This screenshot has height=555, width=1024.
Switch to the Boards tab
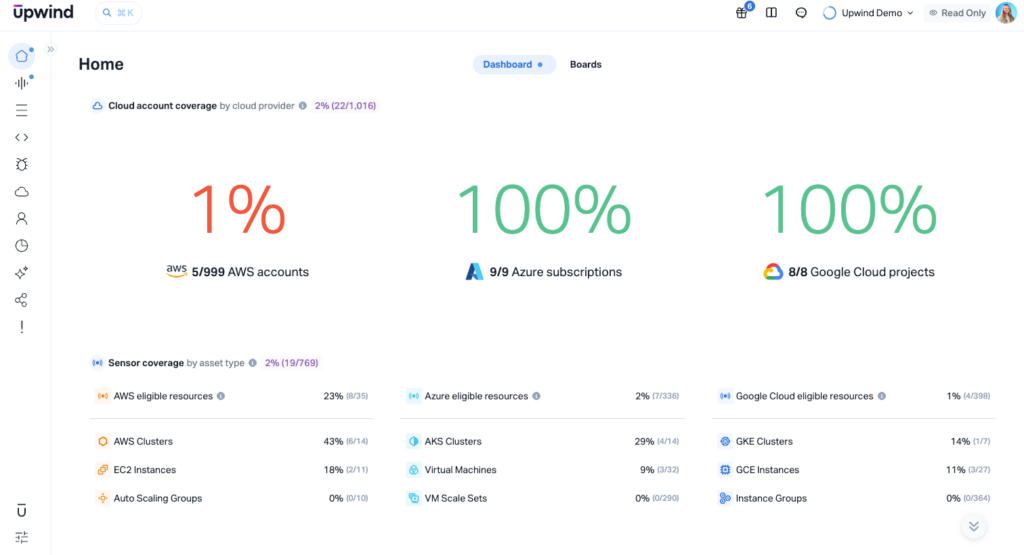pos(585,64)
